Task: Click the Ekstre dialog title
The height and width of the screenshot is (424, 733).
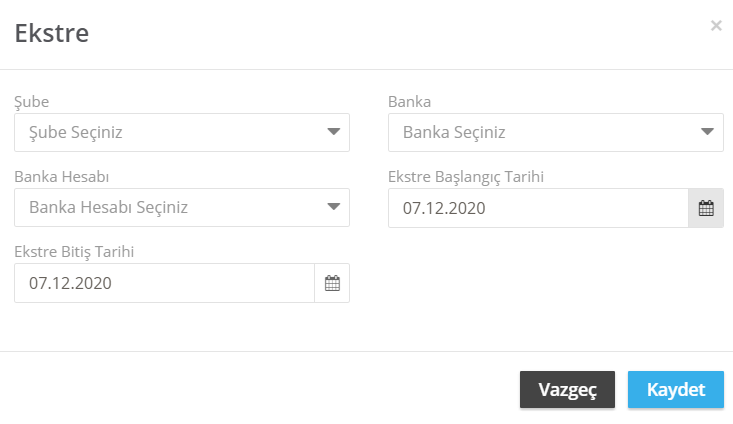Action: (52, 33)
